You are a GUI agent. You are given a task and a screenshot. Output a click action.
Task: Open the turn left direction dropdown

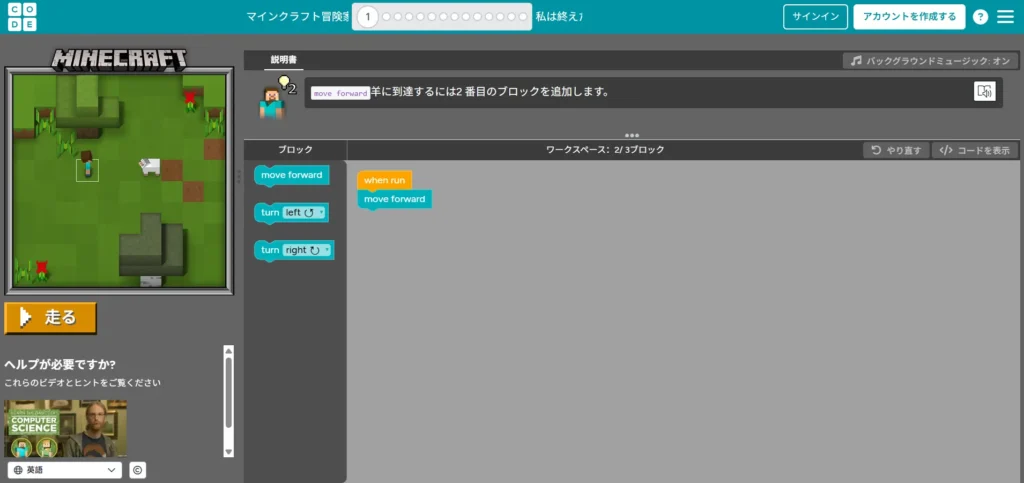304,212
